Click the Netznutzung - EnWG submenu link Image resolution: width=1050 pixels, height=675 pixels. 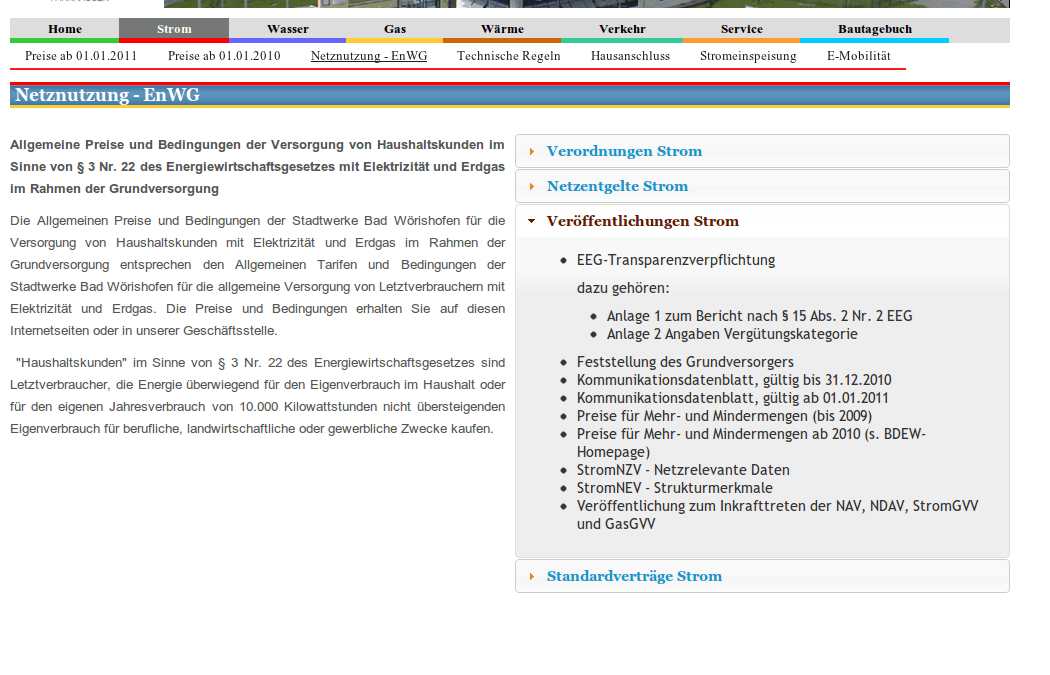369,56
